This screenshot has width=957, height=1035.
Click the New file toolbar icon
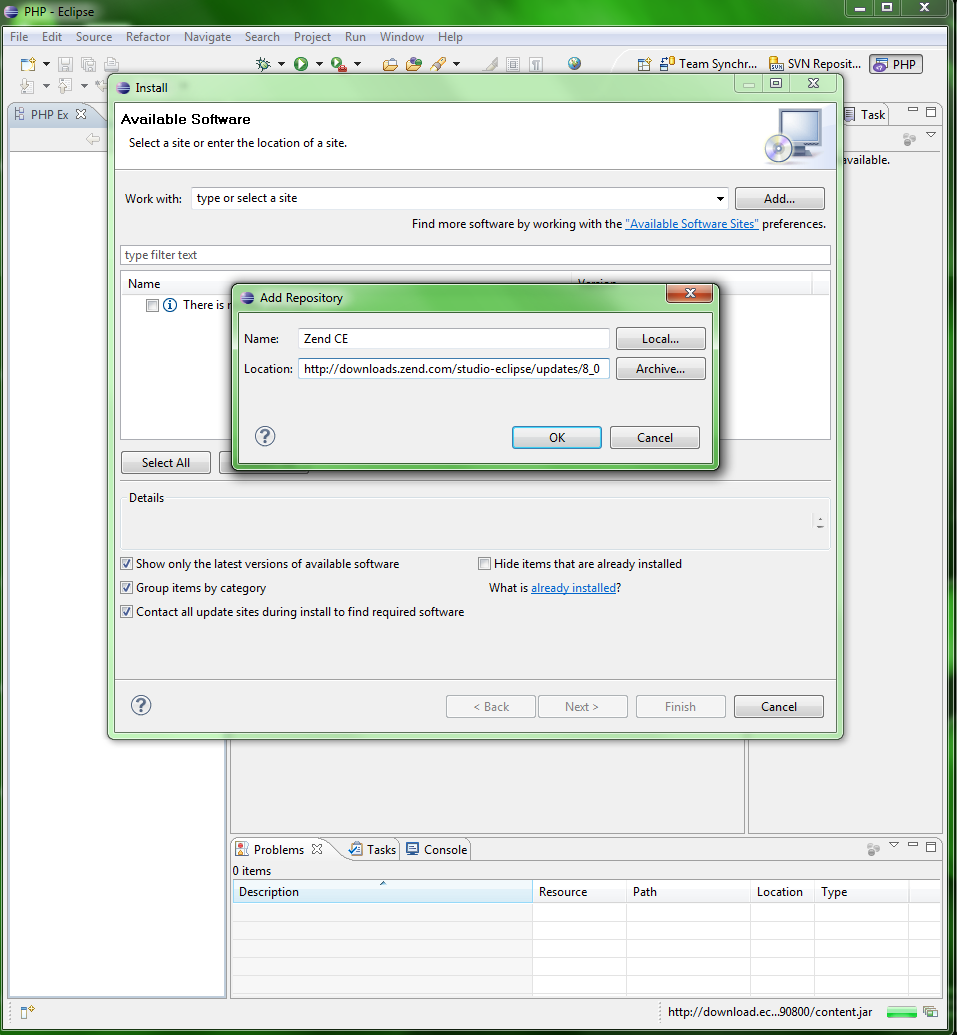click(28, 64)
